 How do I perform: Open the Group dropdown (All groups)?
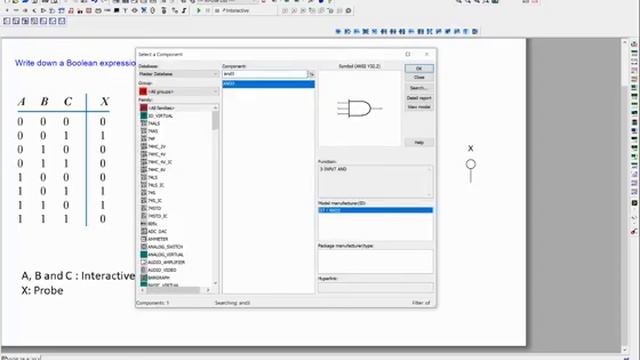[x=178, y=91]
